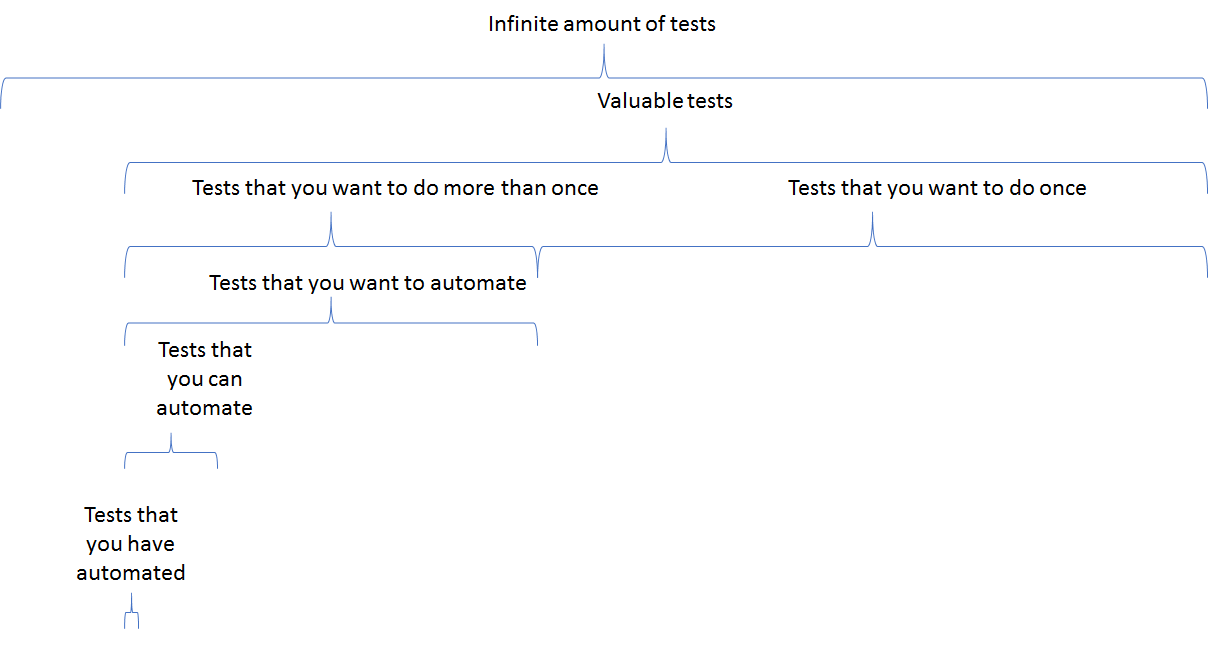This screenshot has width=1229, height=656.
Task: Click the brace under the "more than once" label
Action: point(331,246)
